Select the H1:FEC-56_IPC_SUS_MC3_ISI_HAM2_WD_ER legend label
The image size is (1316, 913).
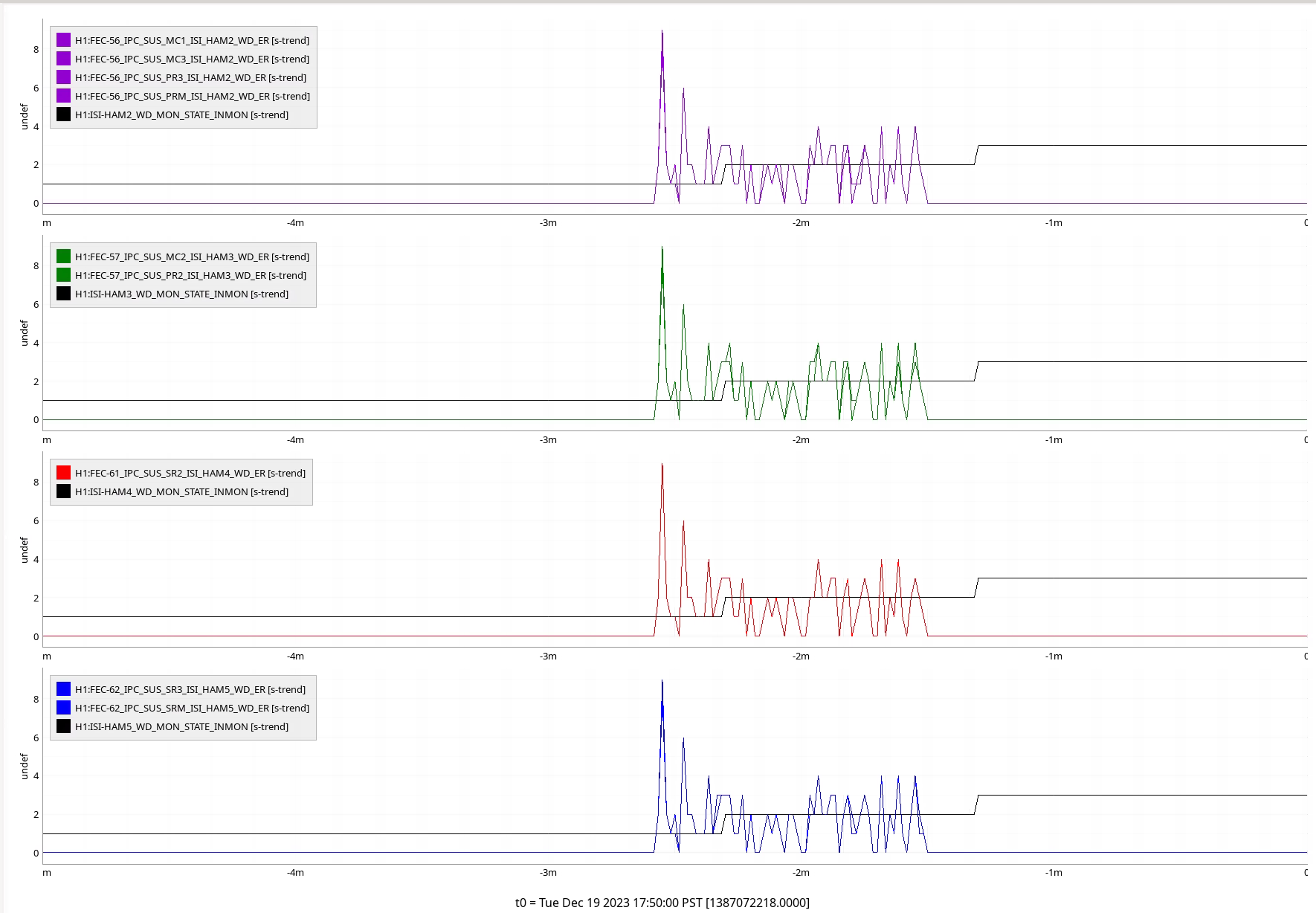coord(192,59)
